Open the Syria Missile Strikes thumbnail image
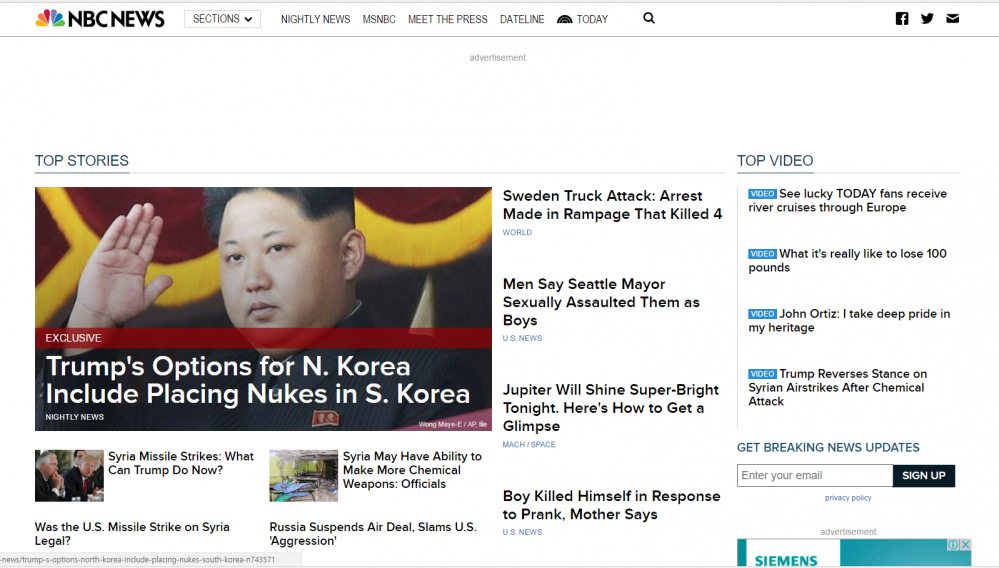 point(69,475)
